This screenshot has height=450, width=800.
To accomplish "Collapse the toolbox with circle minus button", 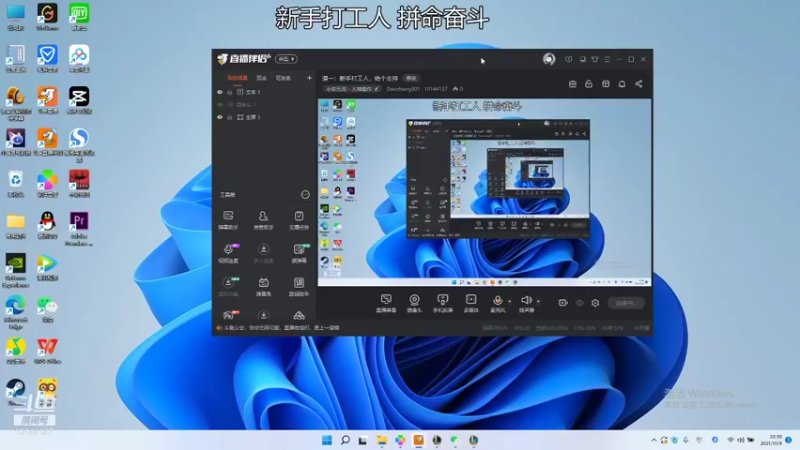I will (305, 194).
